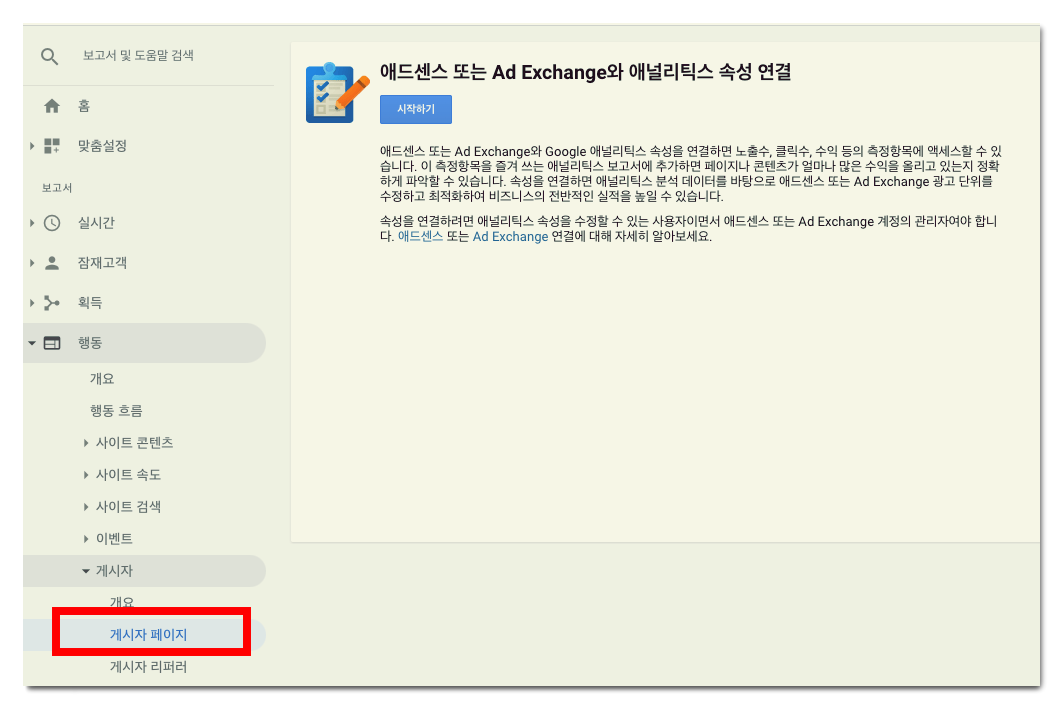The image size is (1063, 709).
Task: Select the 사이트 콘텐츠 item
Action: click(134, 443)
